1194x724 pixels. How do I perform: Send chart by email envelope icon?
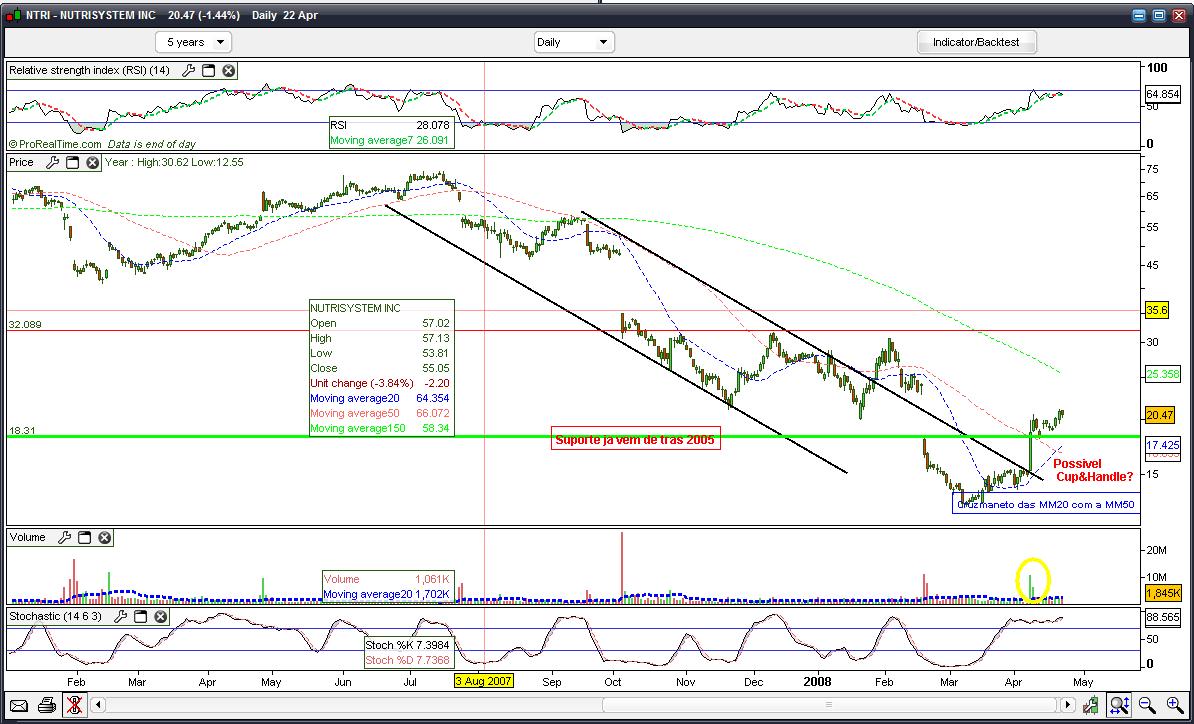coord(19,705)
